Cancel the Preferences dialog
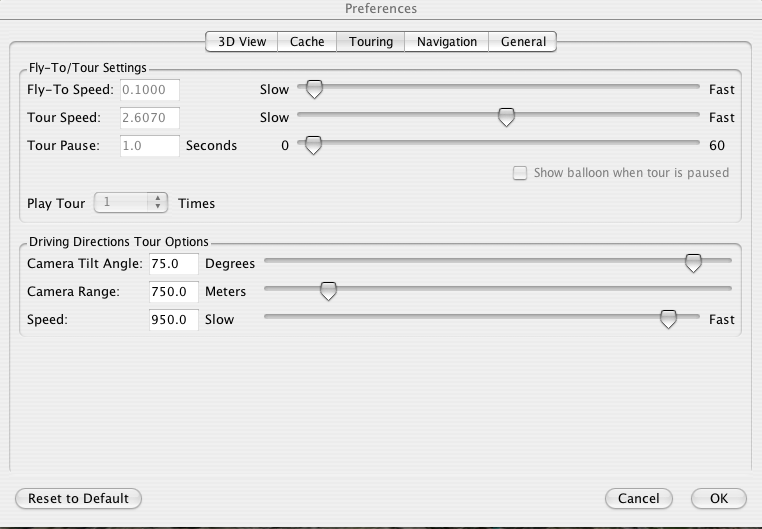 click(638, 498)
